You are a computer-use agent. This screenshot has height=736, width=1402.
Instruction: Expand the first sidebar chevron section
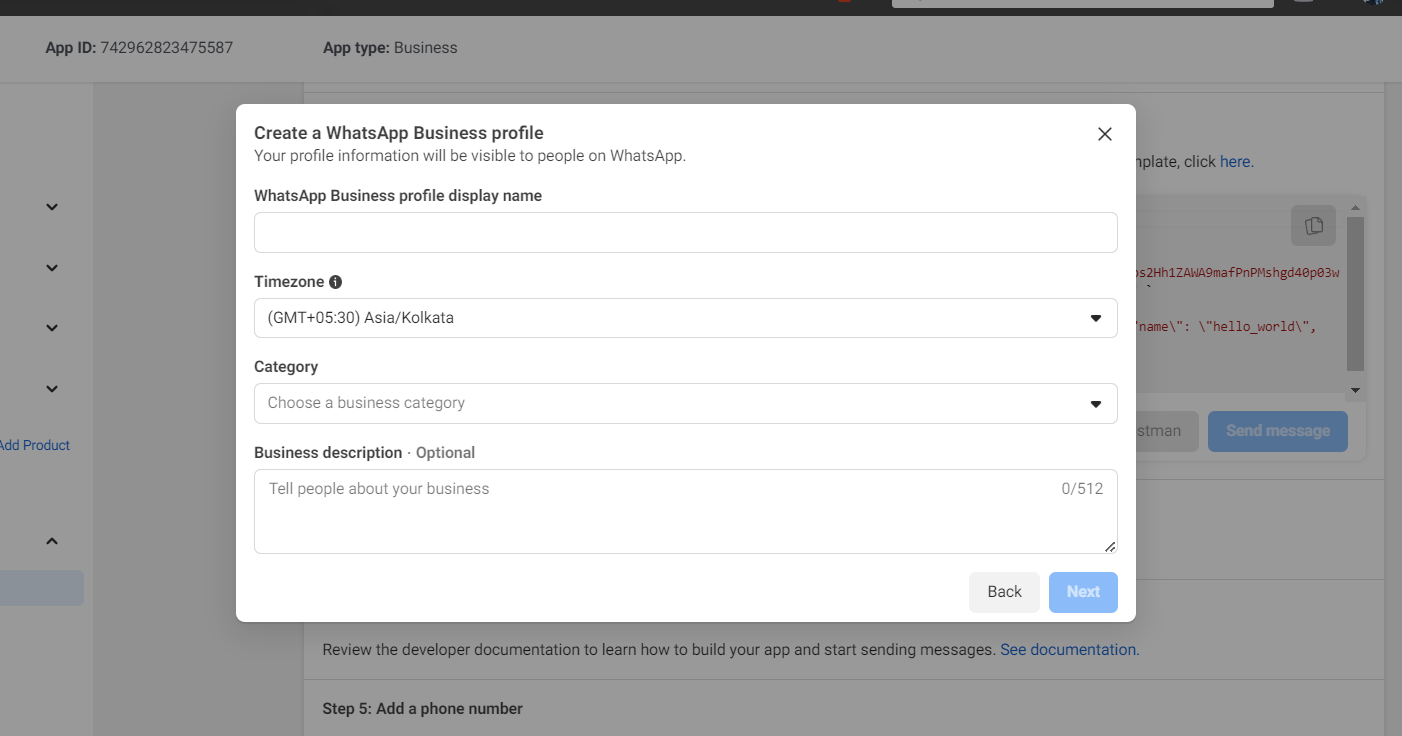(x=52, y=207)
